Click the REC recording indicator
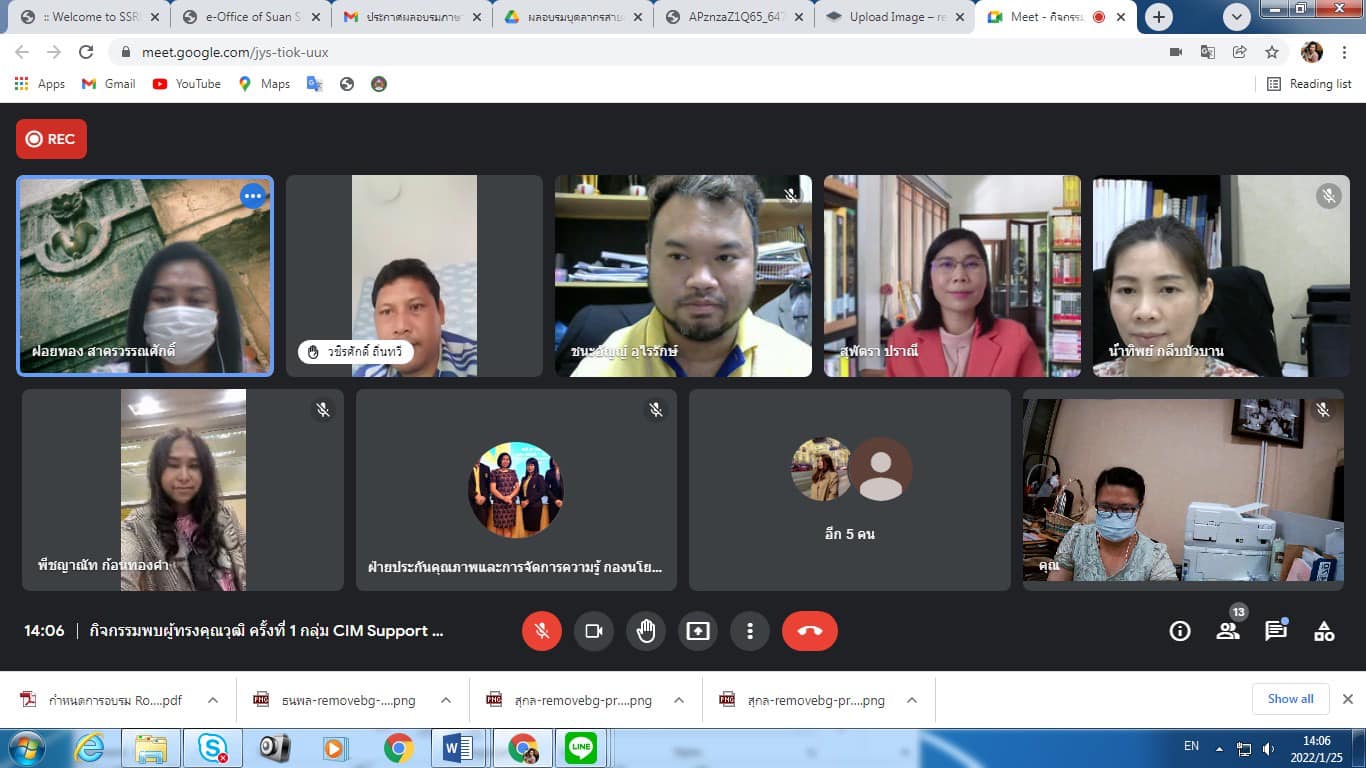 pyautogui.click(x=51, y=139)
